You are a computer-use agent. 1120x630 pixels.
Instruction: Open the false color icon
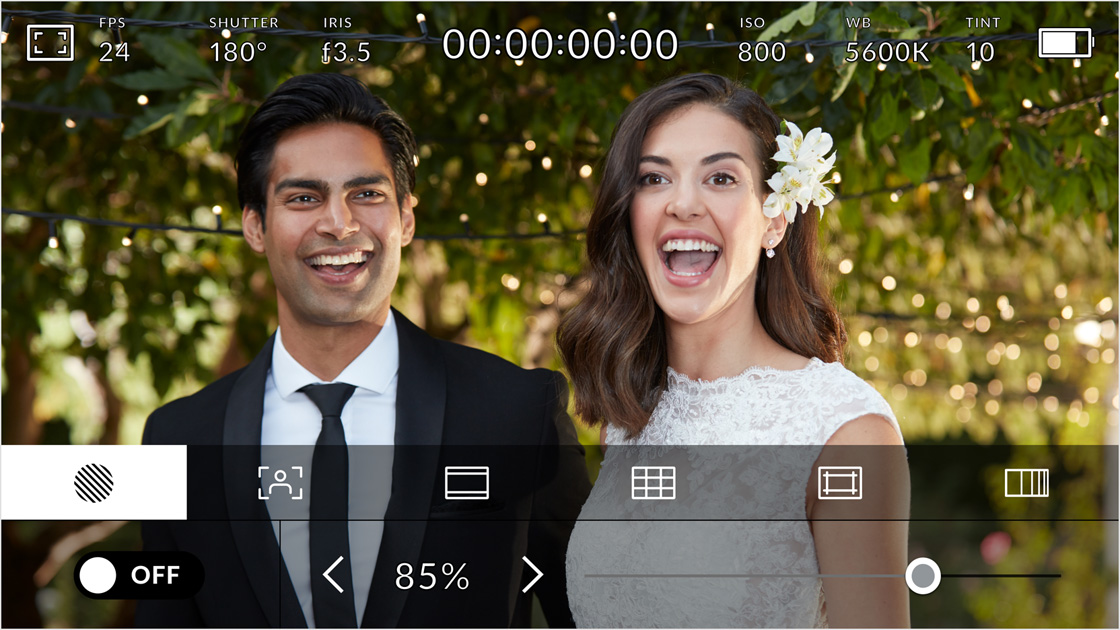(x=1026, y=483)
